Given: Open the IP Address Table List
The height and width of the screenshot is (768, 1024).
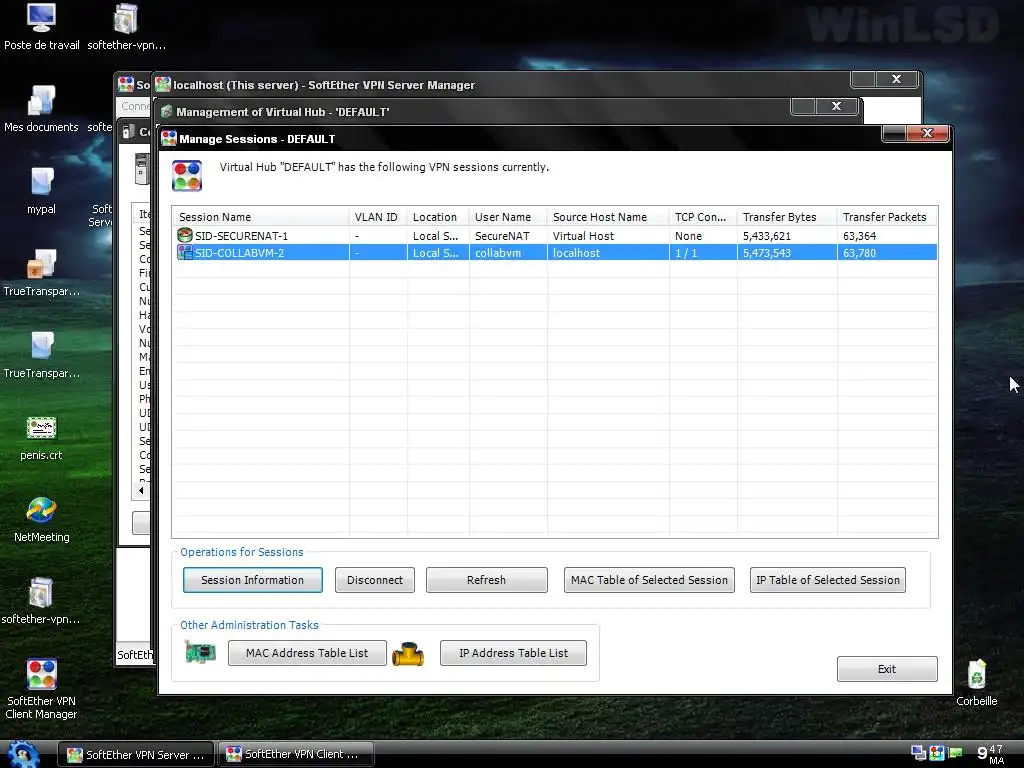Looking at the screenshot, I should tap(513, 653).
